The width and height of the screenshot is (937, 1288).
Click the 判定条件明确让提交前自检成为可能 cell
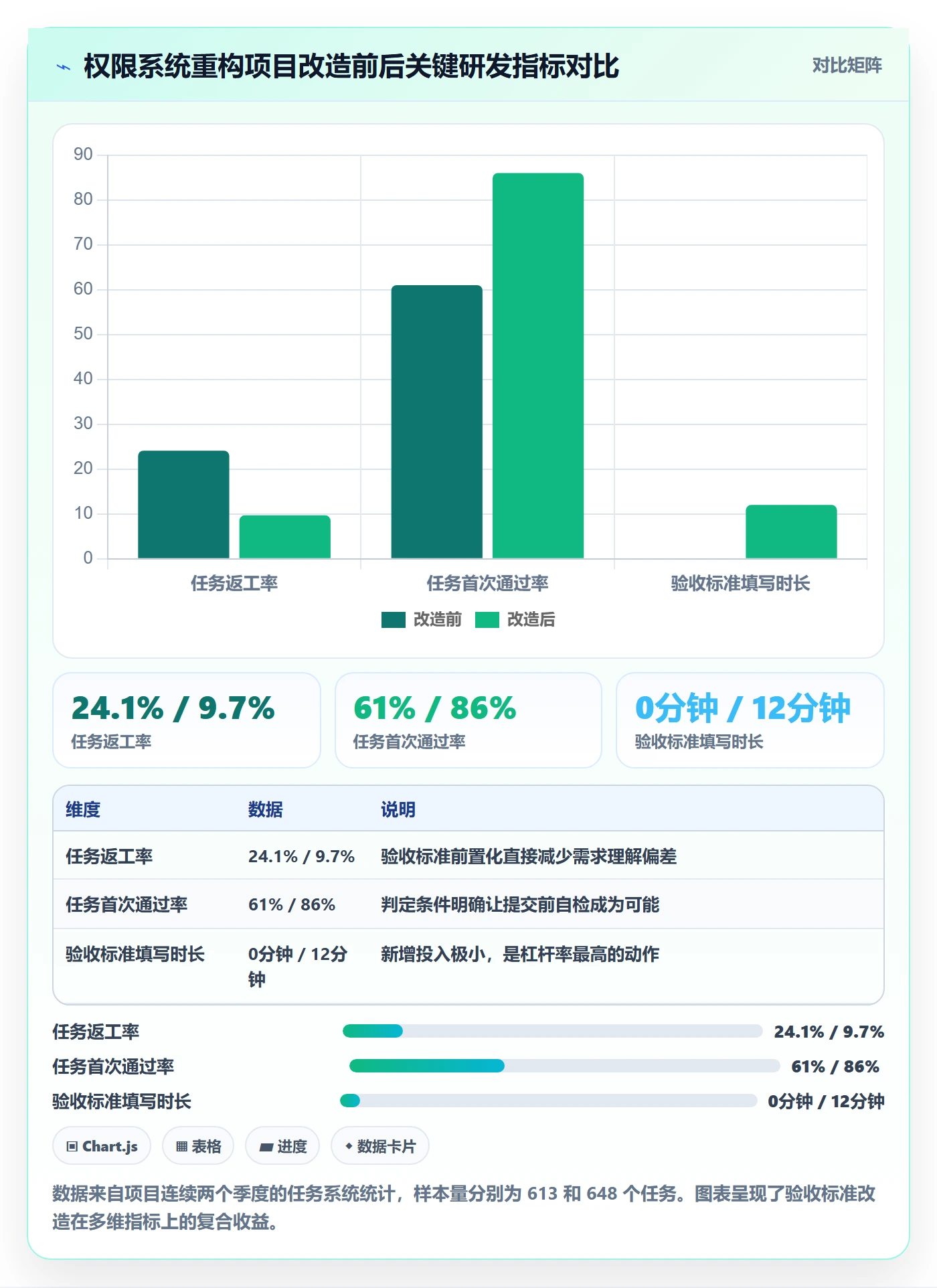(x=520, y=904)
